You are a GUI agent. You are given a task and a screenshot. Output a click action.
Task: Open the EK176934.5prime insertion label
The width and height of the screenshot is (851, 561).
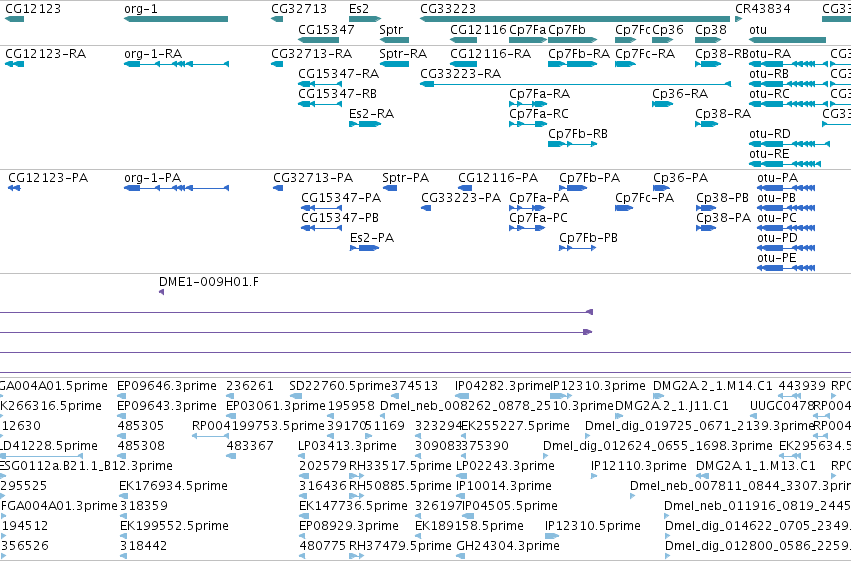point(174,486)
